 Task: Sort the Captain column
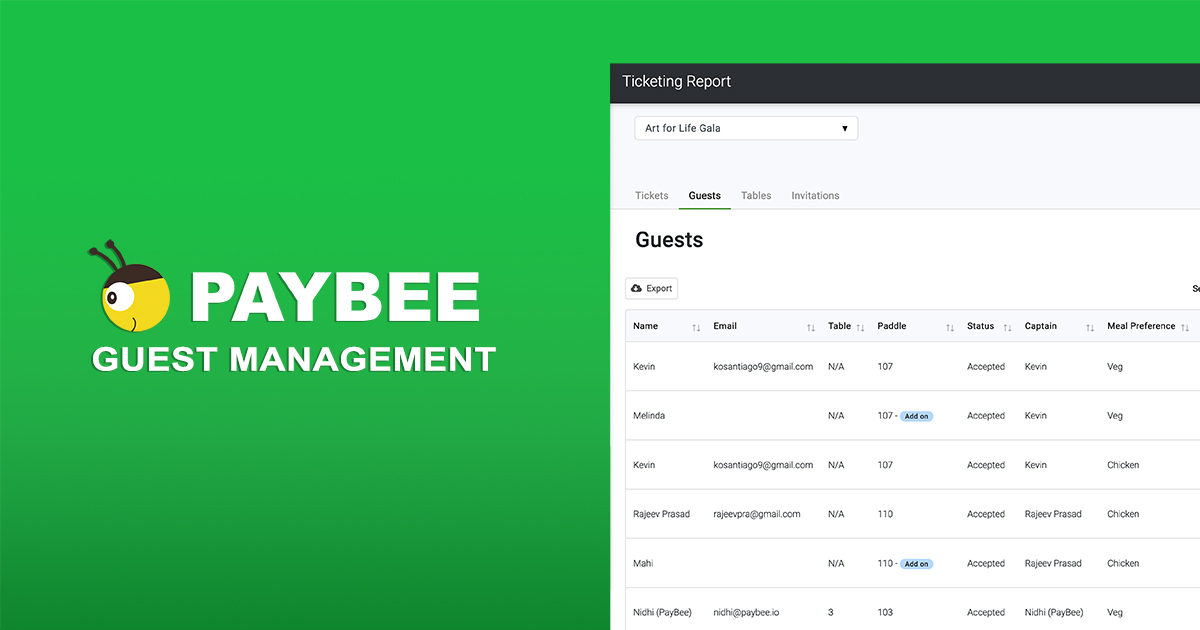click(1088, 326)
